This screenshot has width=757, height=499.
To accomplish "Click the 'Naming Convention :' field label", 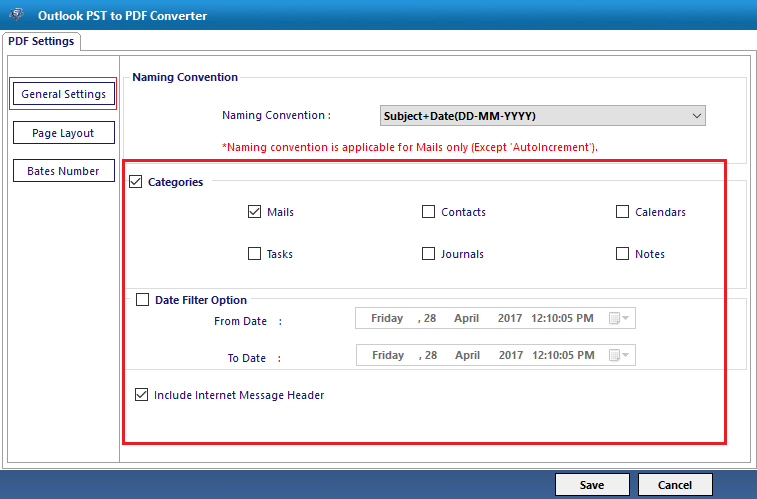I will click(x=276, y=115).
